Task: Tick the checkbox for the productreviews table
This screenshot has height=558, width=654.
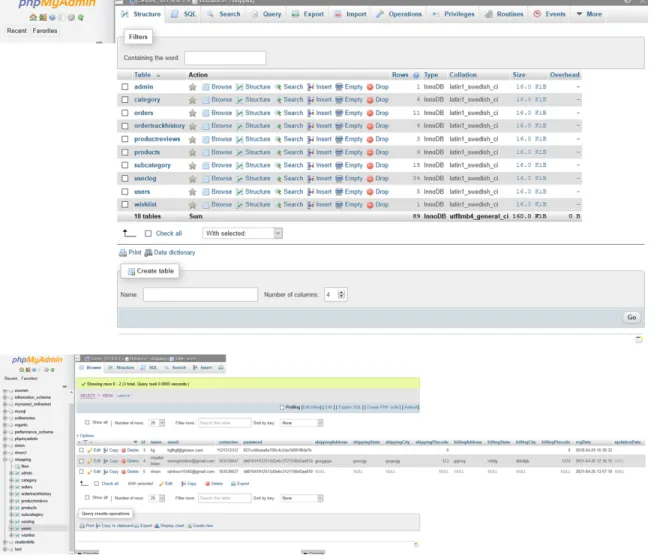Action: [x=125, y=139]
